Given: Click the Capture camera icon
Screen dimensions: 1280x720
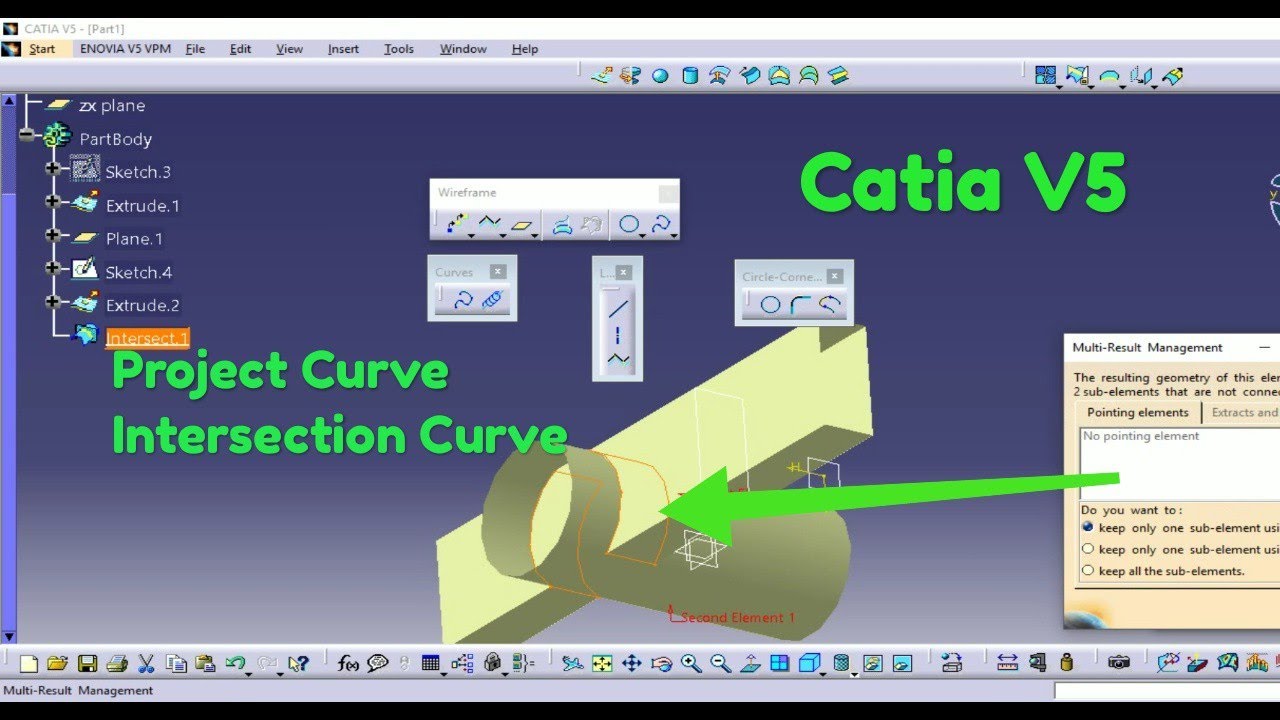Looking at the screenshot, I should [x=1119, y=662].
